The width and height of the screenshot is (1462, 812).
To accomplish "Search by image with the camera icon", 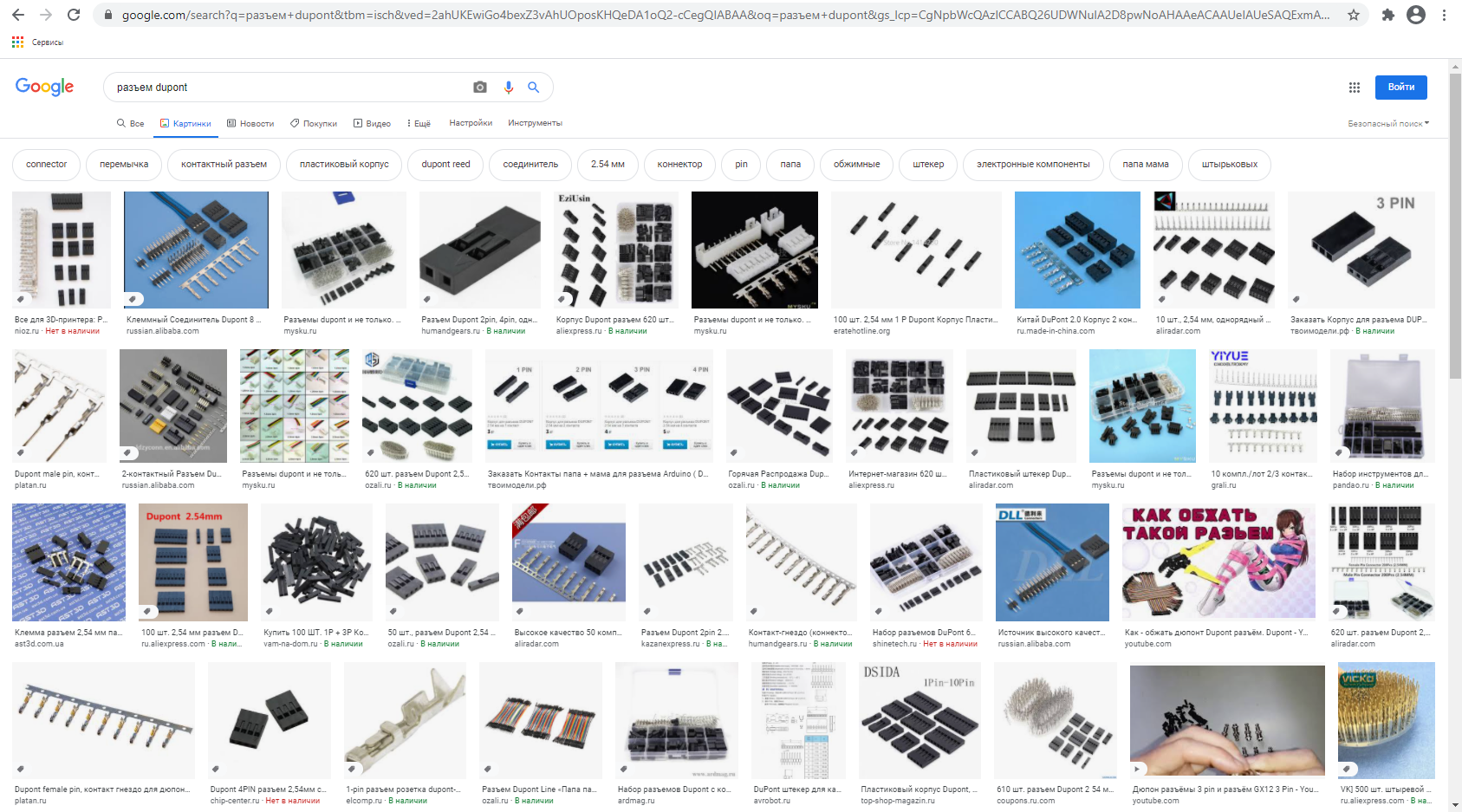I will (x=480, y=87).
